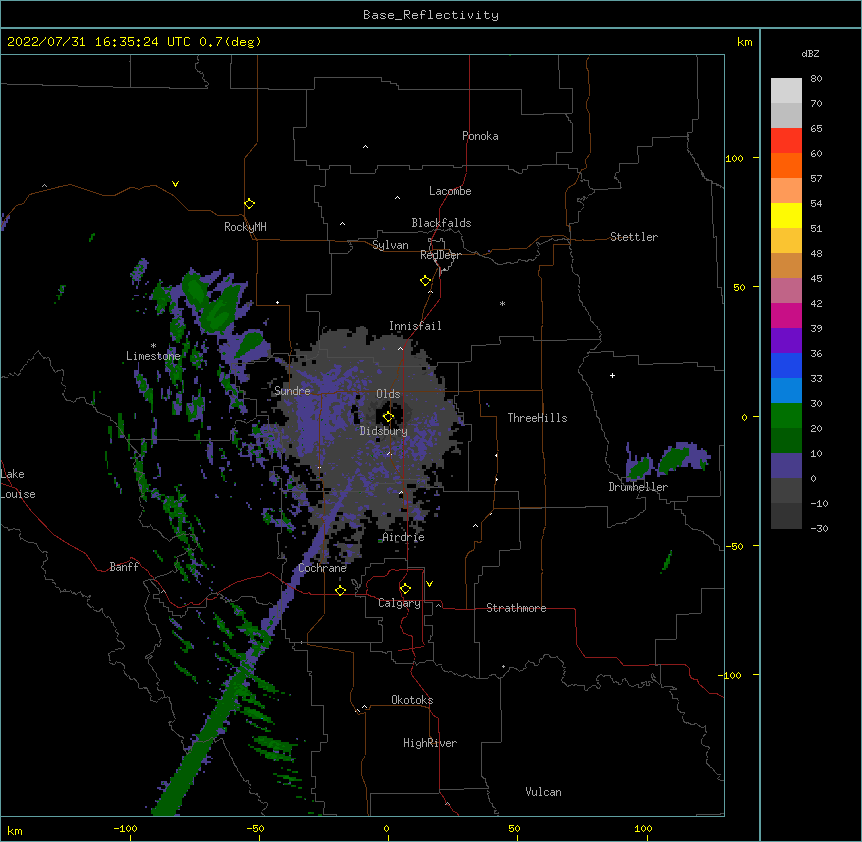Click the km unit label at top right
862x842 pixels.
pos(744,42)
